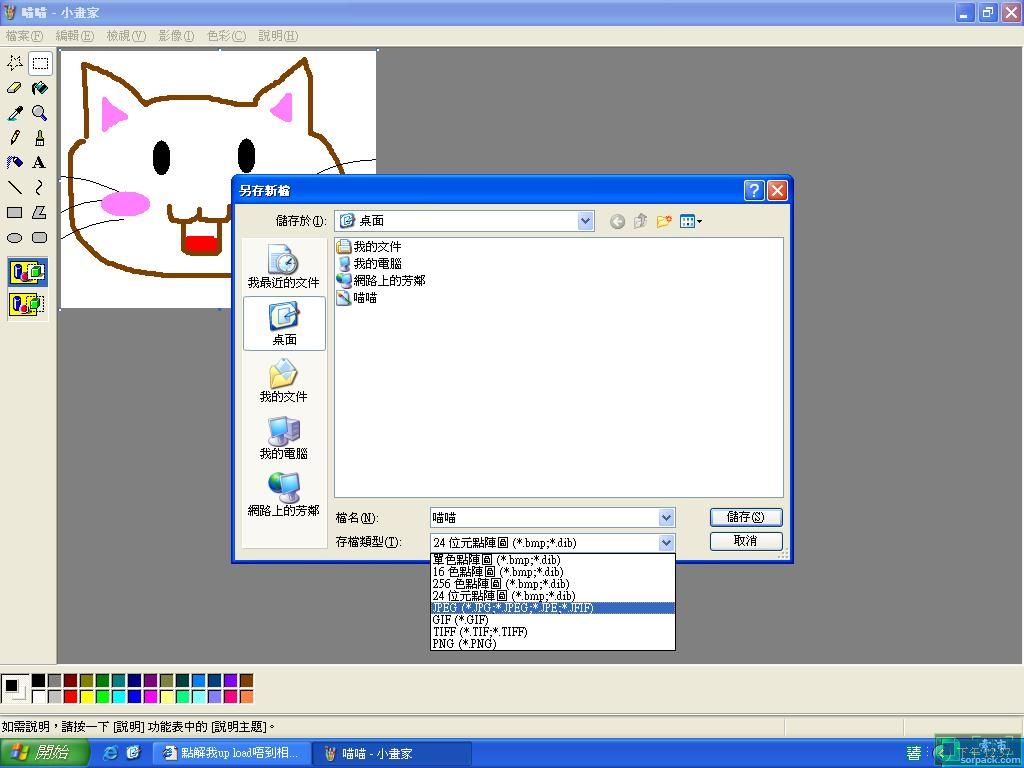Pick the Magnifier tool
The height and width of the screenshot is (768, 1024).
tap(40, 113)
